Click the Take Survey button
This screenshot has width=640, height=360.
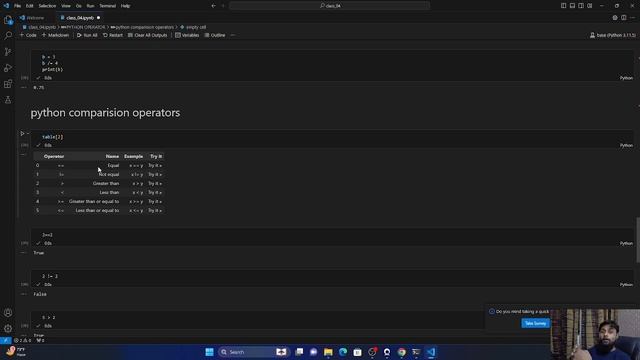[x=535, y=323]
